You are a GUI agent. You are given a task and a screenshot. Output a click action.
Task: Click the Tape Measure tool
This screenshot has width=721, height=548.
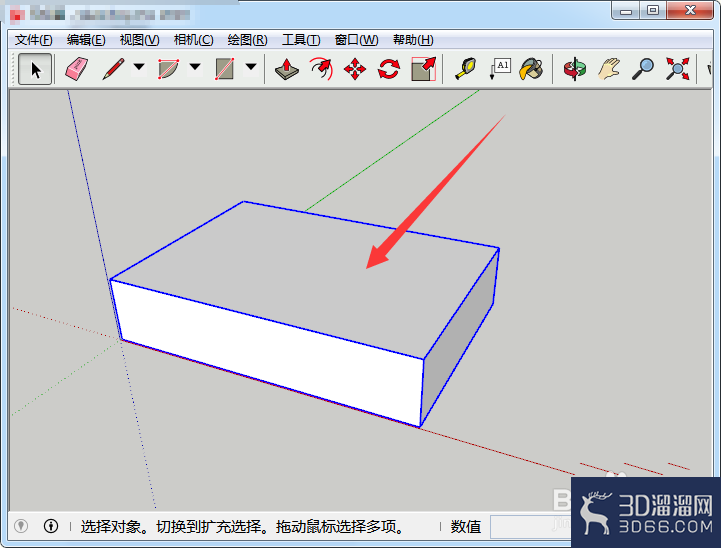pyautogui.click(x=465, y=69)
